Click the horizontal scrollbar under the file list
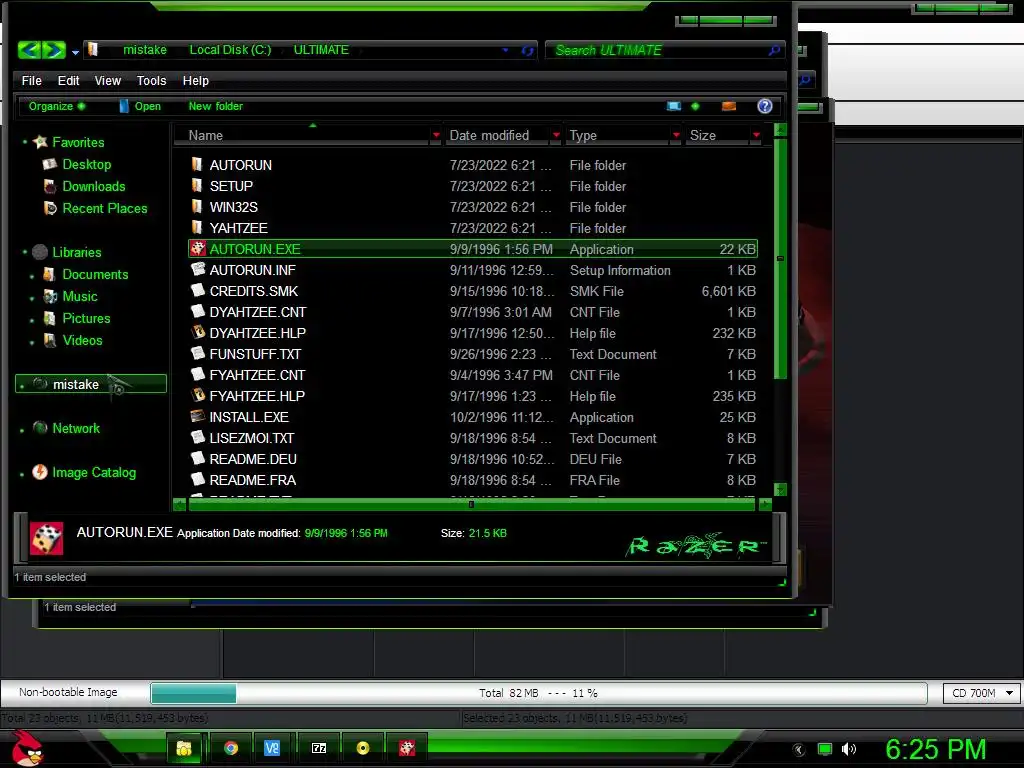Image resolution: width=1024 pixels, height=768 pixels. [x=472, y=504]
